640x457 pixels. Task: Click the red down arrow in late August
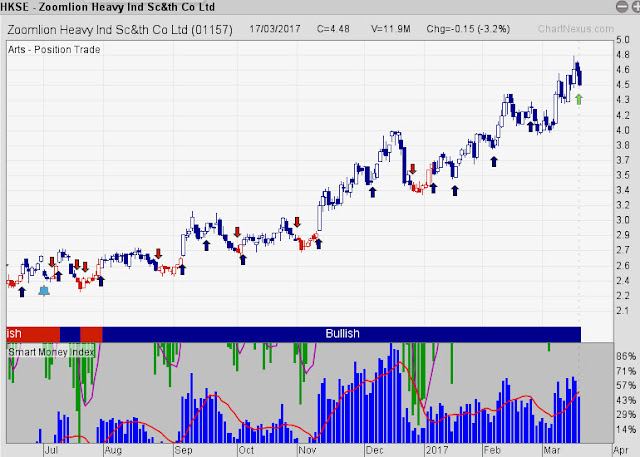pos(158,253)
